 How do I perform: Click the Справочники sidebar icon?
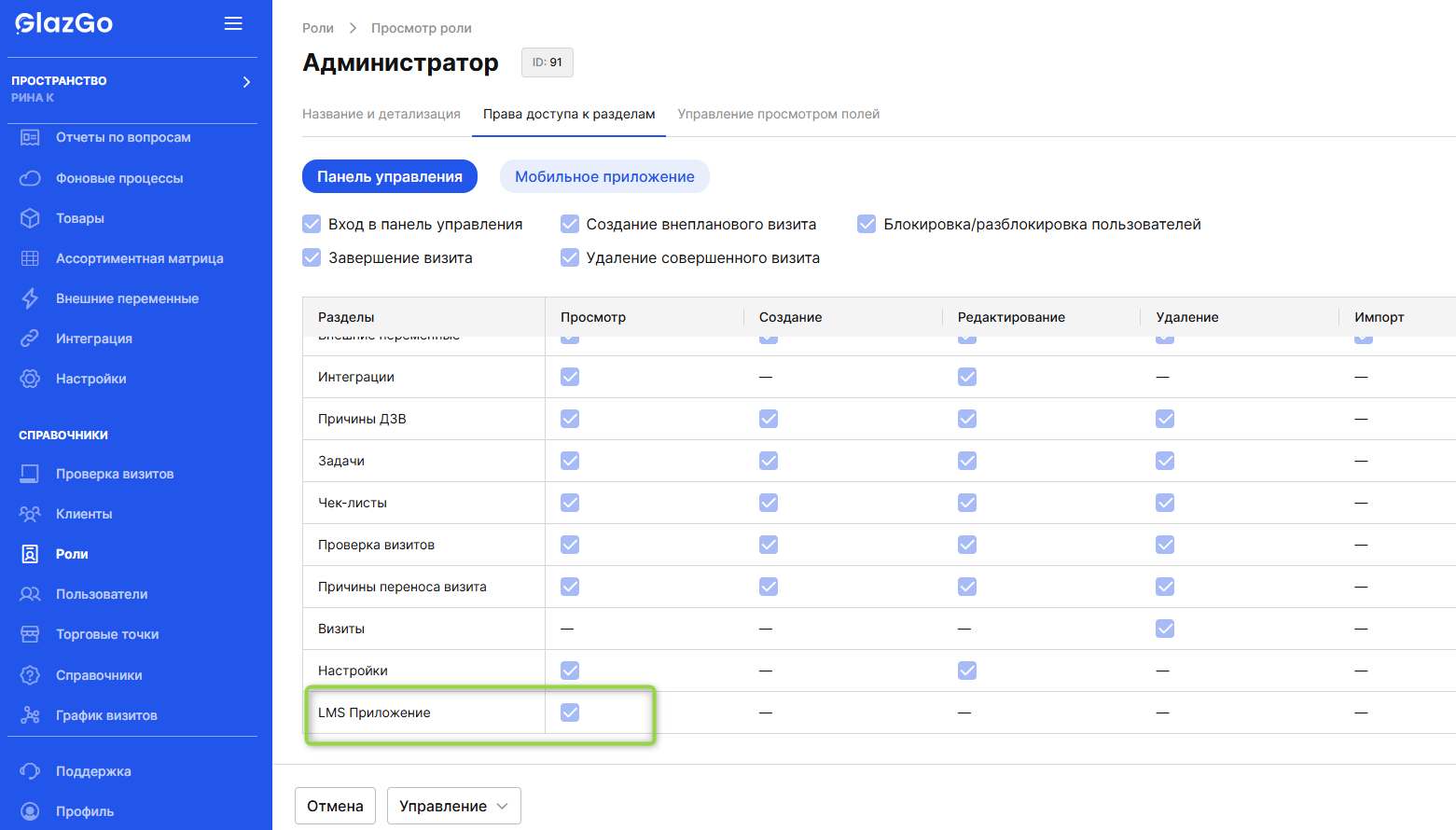[30, 675]
